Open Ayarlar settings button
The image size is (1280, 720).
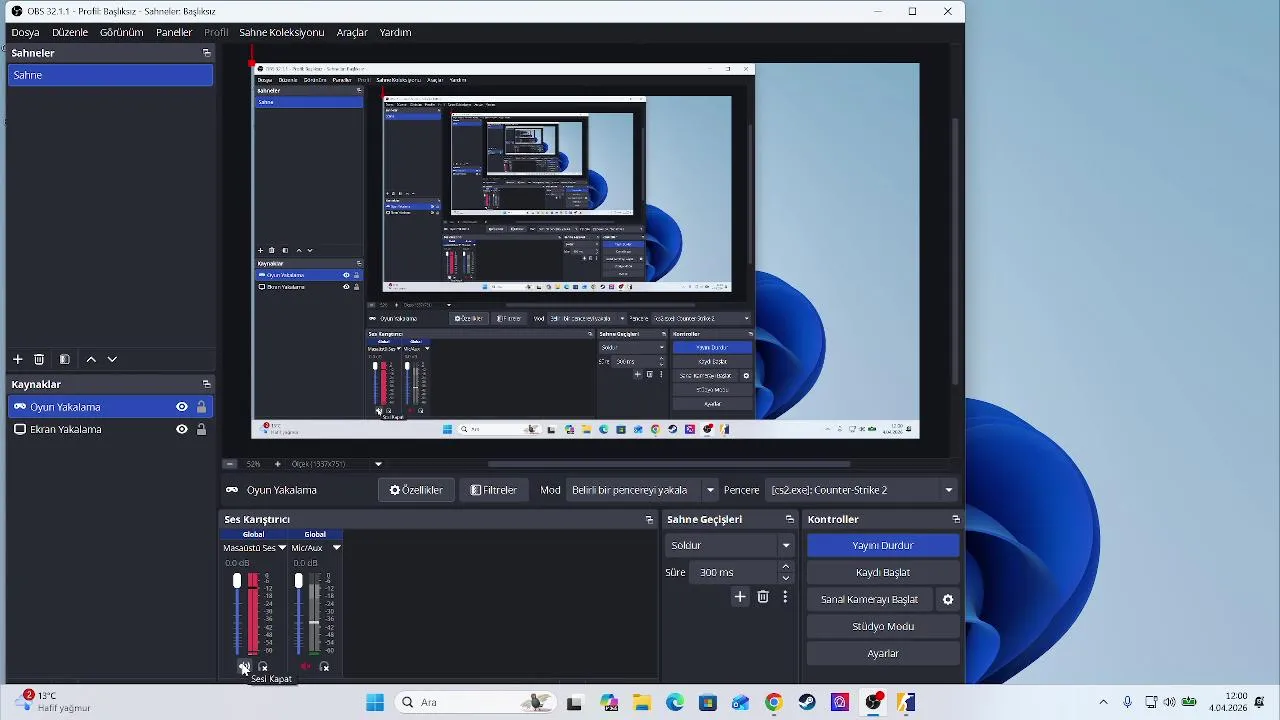point(883,654)
